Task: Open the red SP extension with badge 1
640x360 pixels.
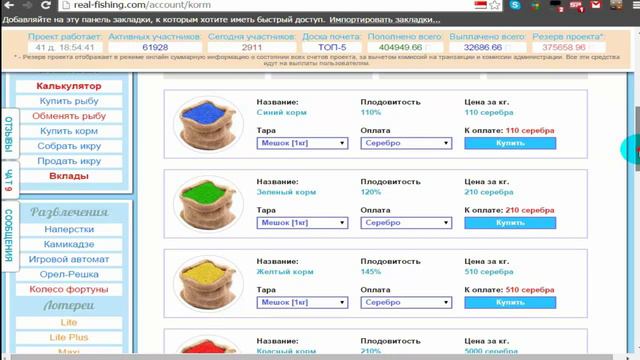Action: 576,6
